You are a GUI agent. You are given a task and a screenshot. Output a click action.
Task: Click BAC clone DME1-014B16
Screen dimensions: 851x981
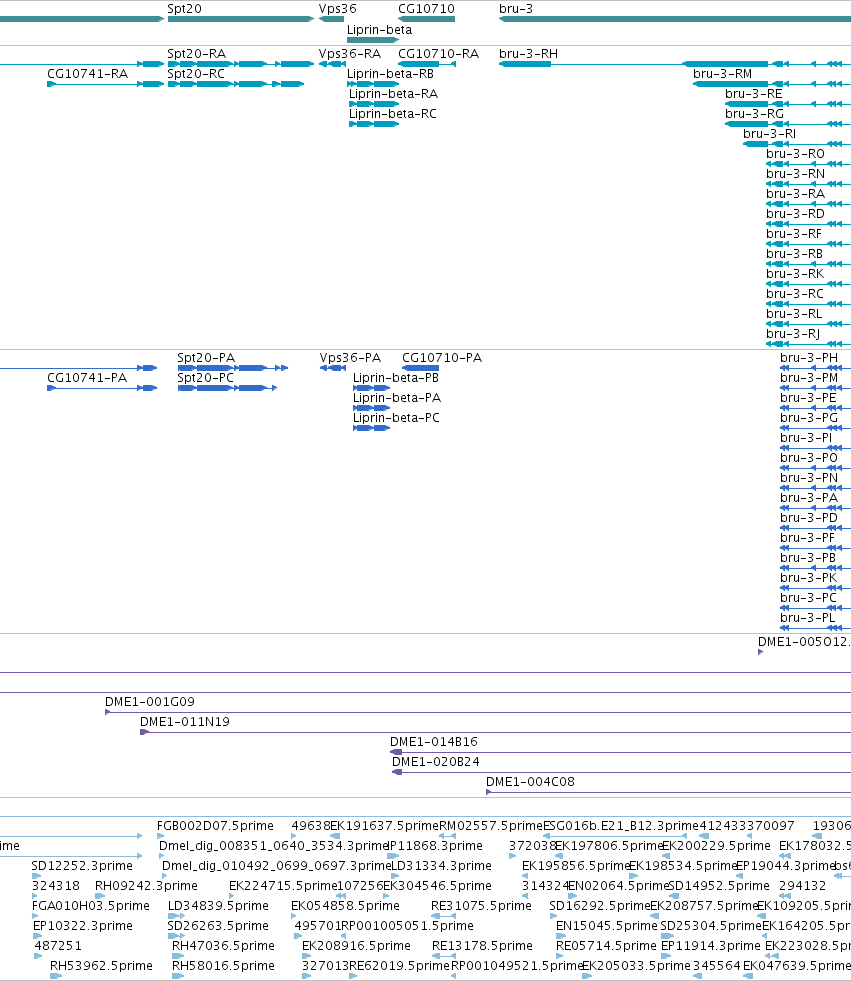621,752
